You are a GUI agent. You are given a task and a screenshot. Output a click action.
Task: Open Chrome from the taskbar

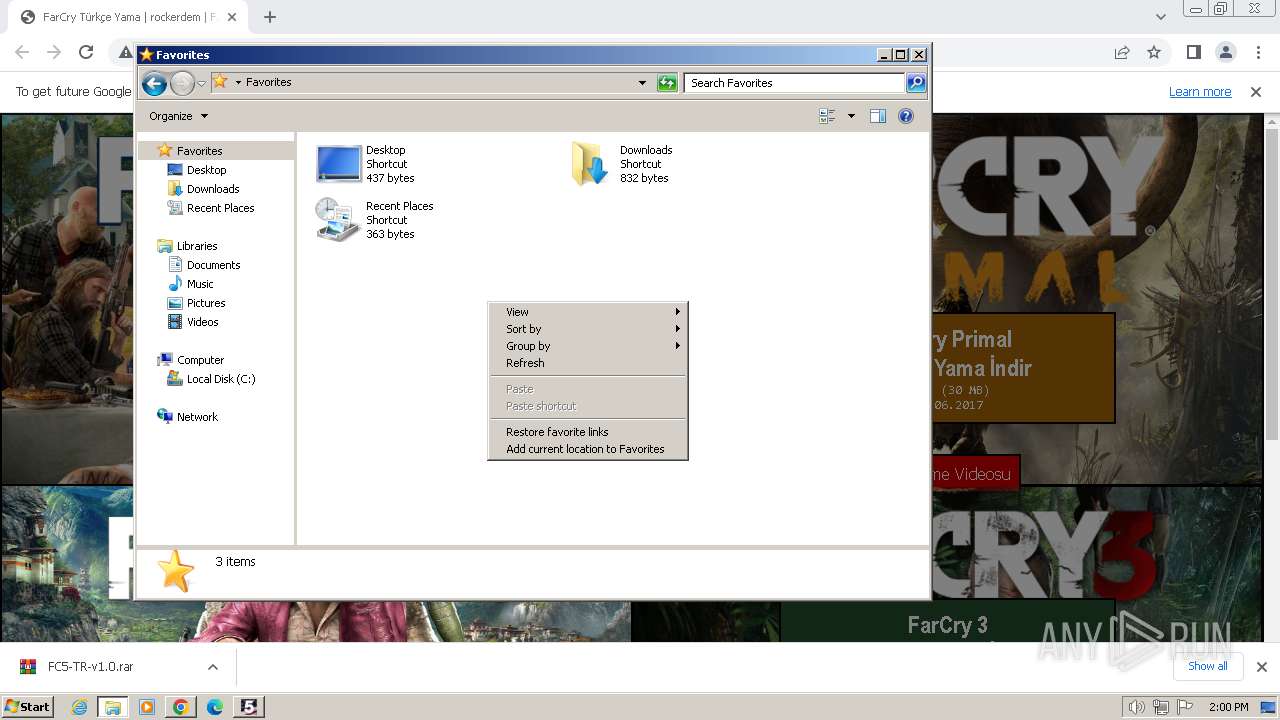coord(181,707)
